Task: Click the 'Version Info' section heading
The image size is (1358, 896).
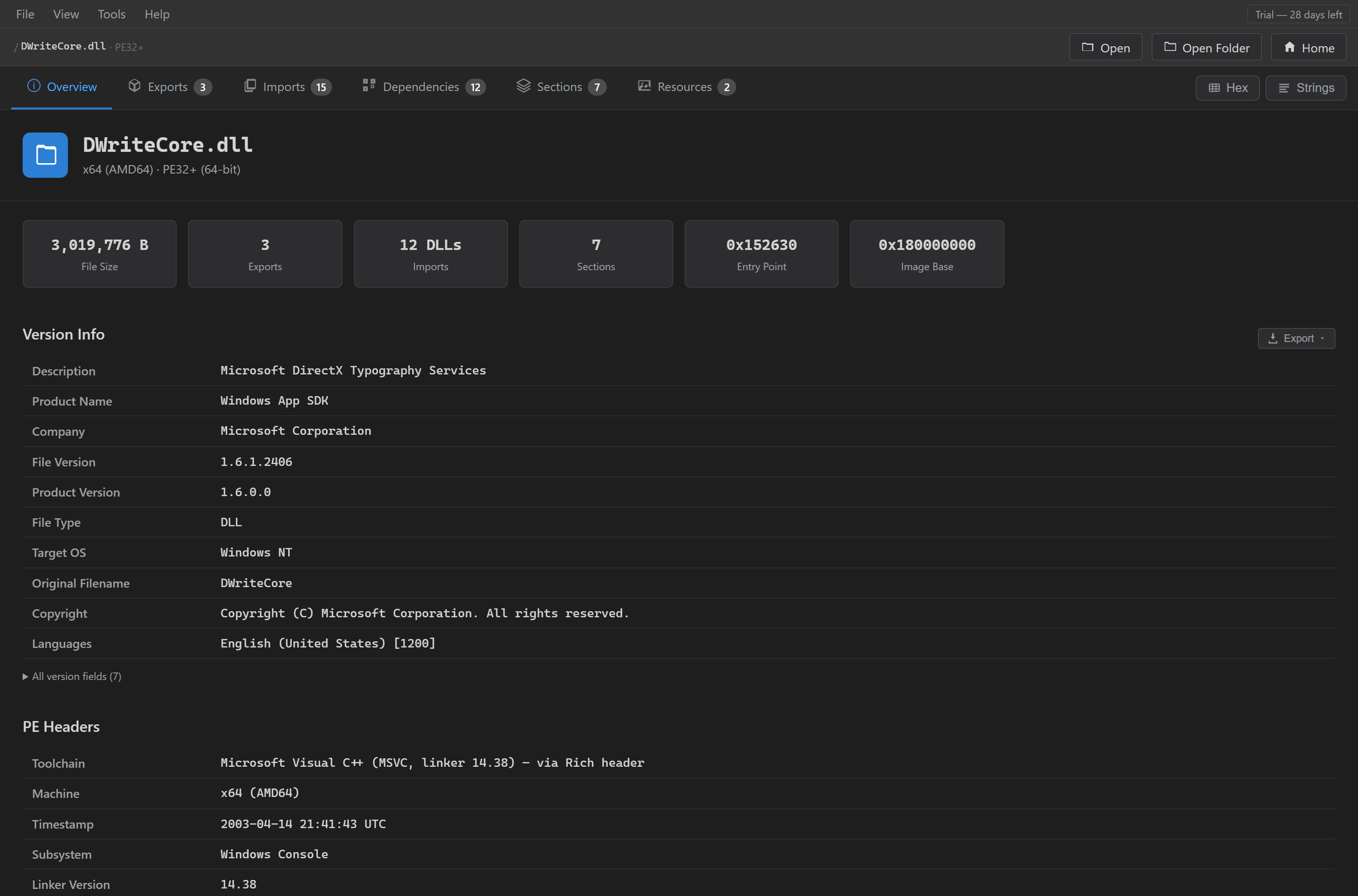Action: (x=63, y=334)
